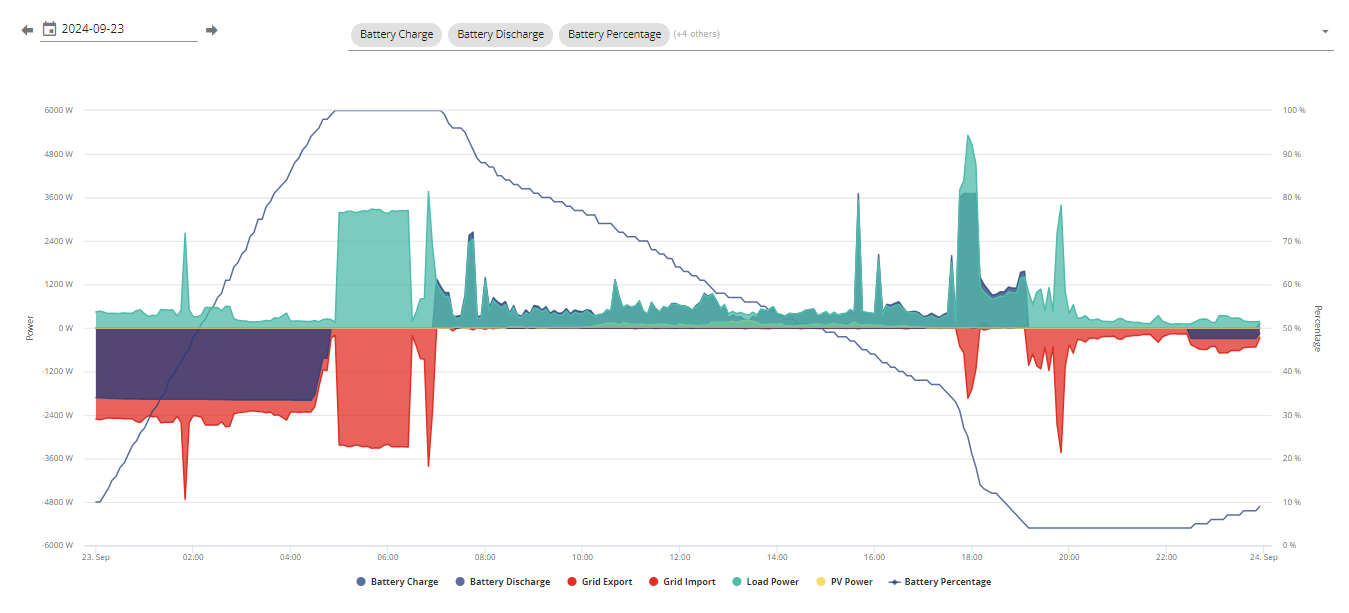Screen dimensions: 1349x613
Task: Toggle PV Power series in legend
Action: tap(844, 581)
